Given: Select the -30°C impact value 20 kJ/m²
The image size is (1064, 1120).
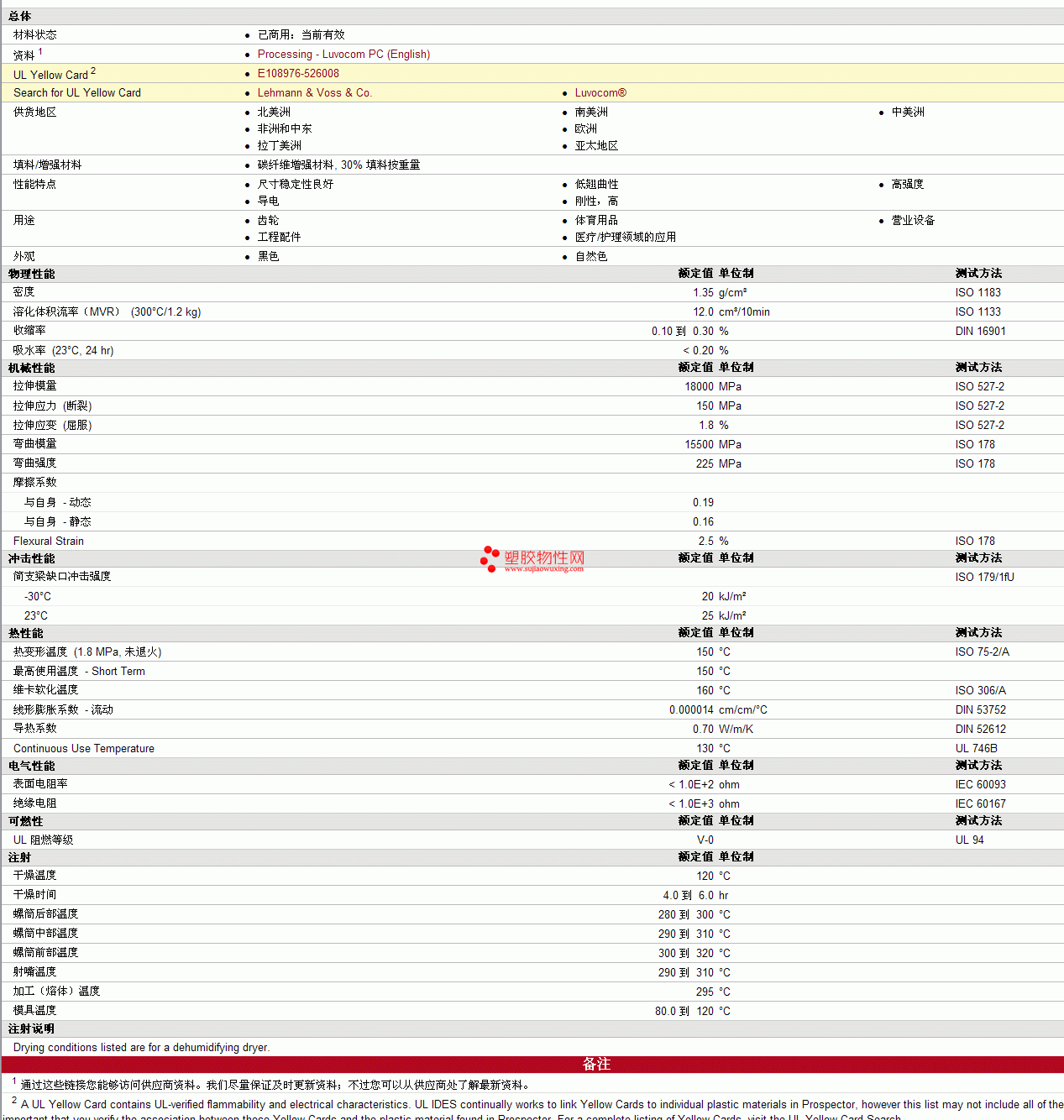Looking at the screenshot, I should click(724, 596).
